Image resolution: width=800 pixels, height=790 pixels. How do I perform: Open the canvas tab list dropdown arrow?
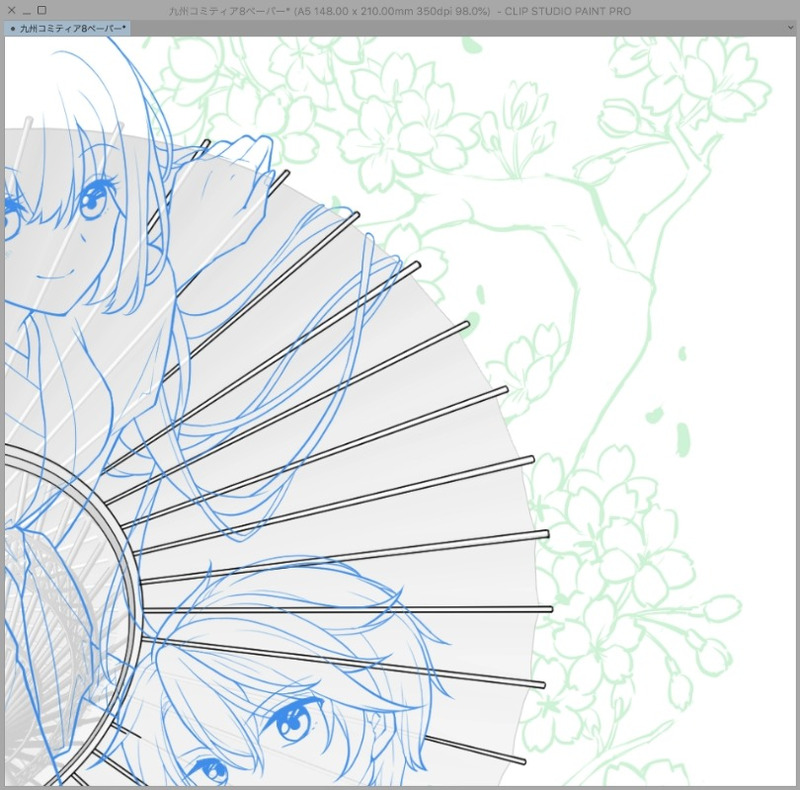[790, 28]
